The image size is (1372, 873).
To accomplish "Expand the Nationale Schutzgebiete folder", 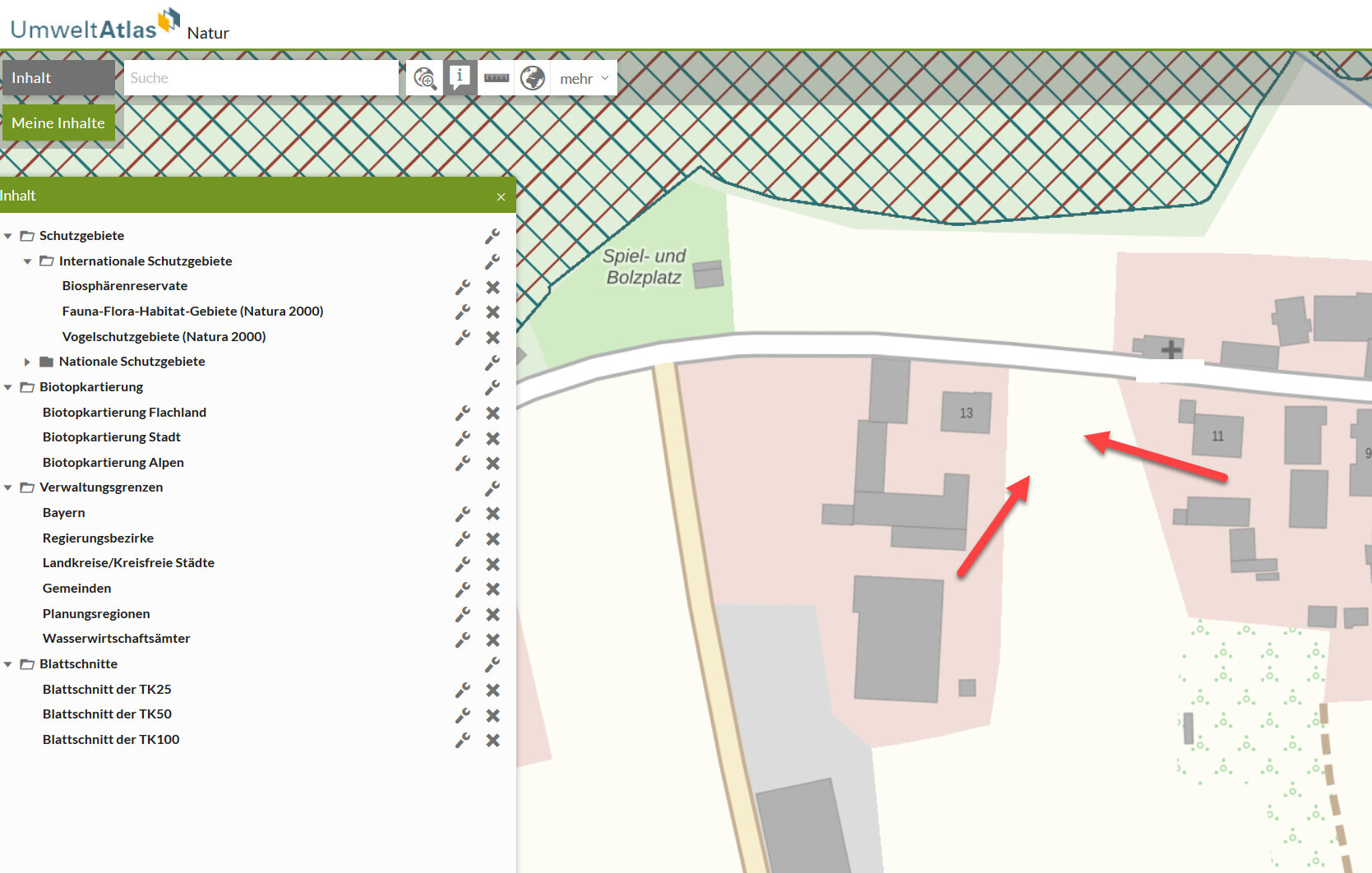I will pyautogui.click(x=27, y=362).
